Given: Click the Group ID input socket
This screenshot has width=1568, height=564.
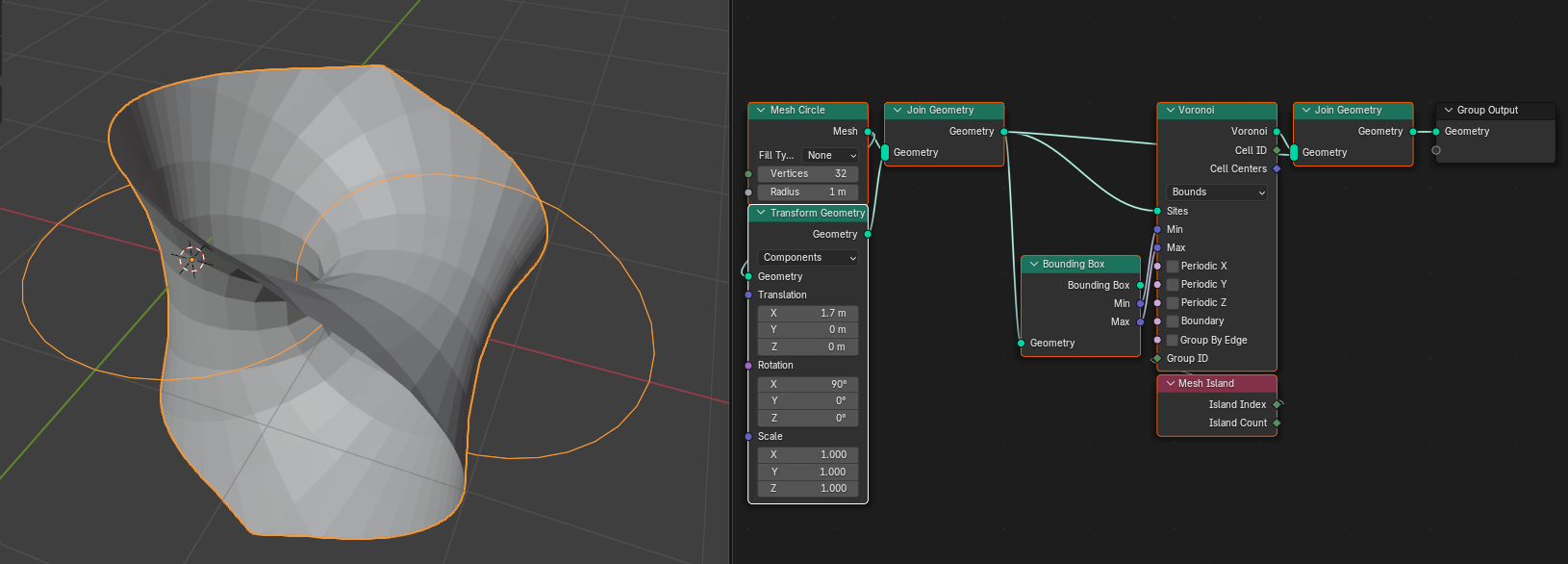Looking at the screenshot, I should click(1157, 359).
